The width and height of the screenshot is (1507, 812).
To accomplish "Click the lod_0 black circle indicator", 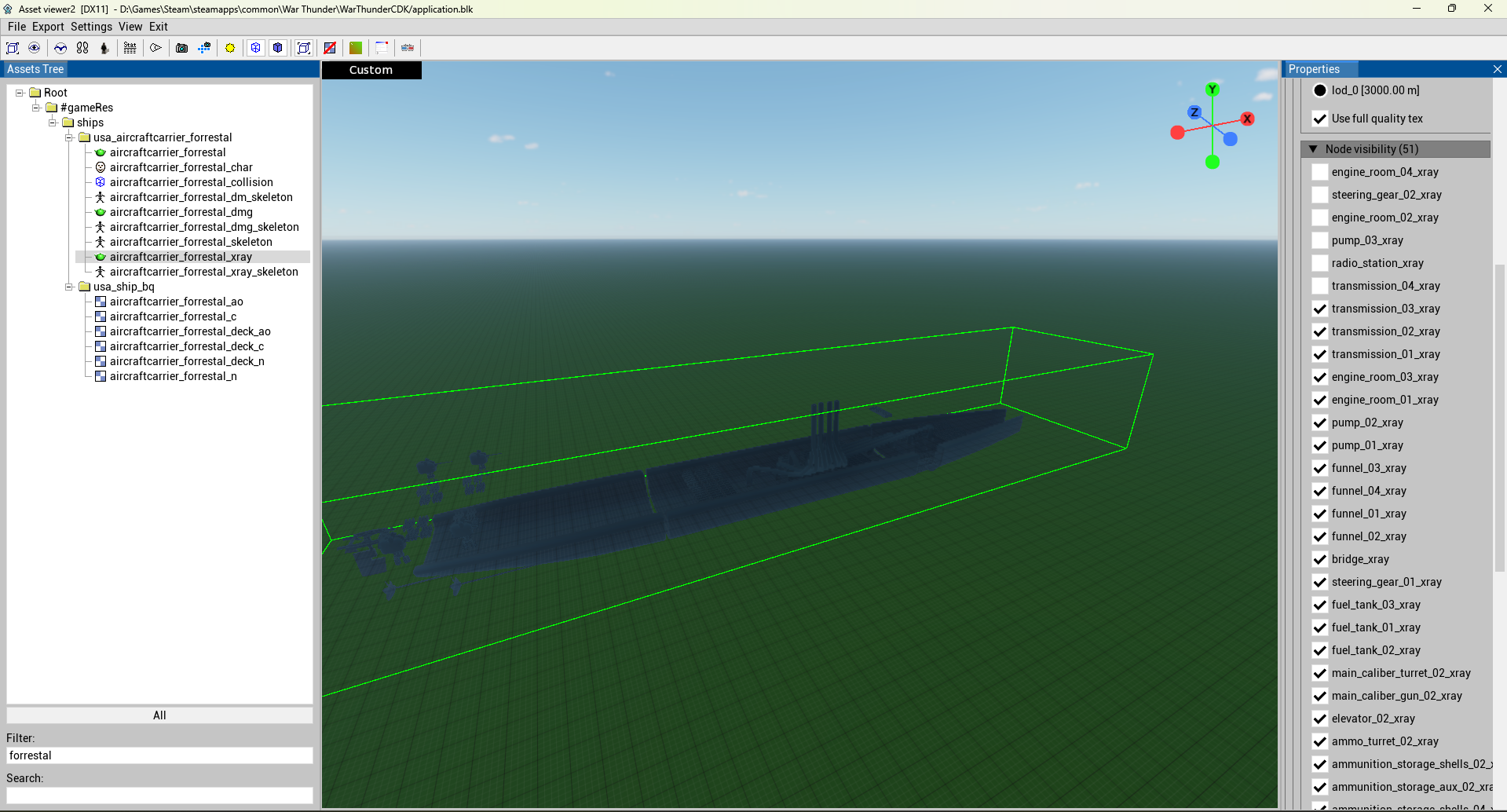I will click(x=1320, y=90).
